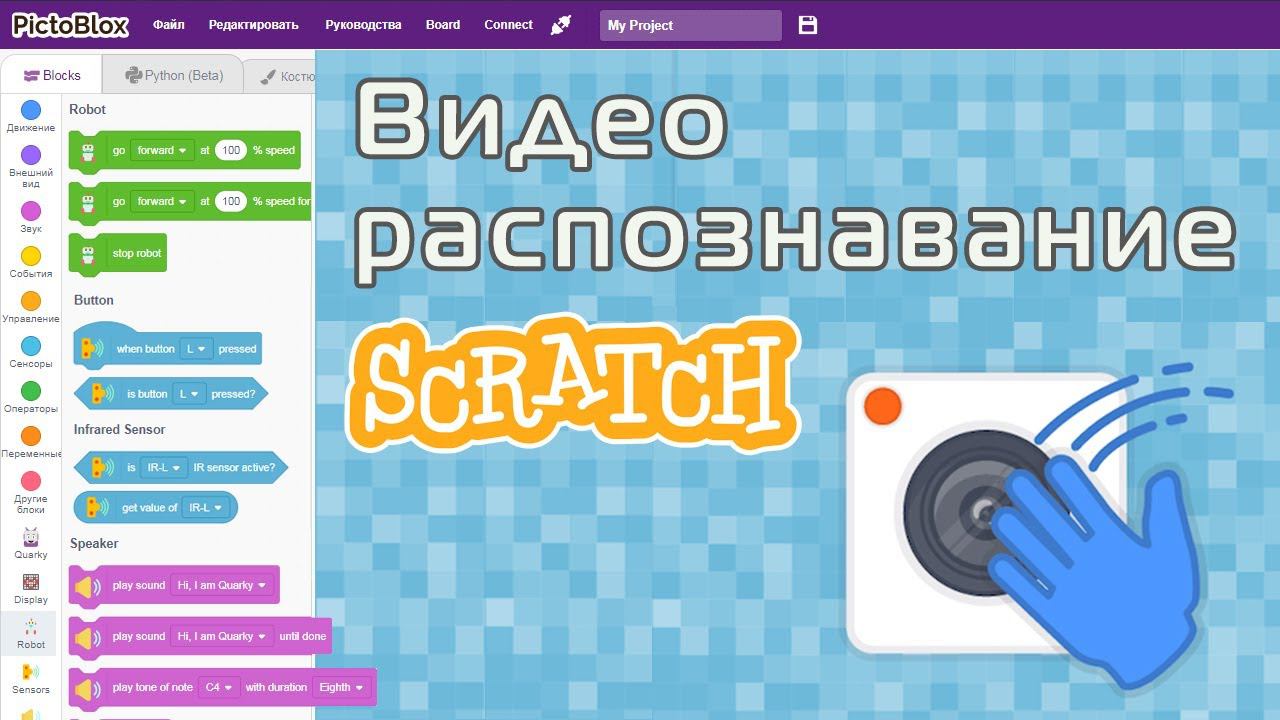The width and height of the screenshot is (1280, 720).
Task: Open forward dropdown in first go block
Action: [162, 150]
